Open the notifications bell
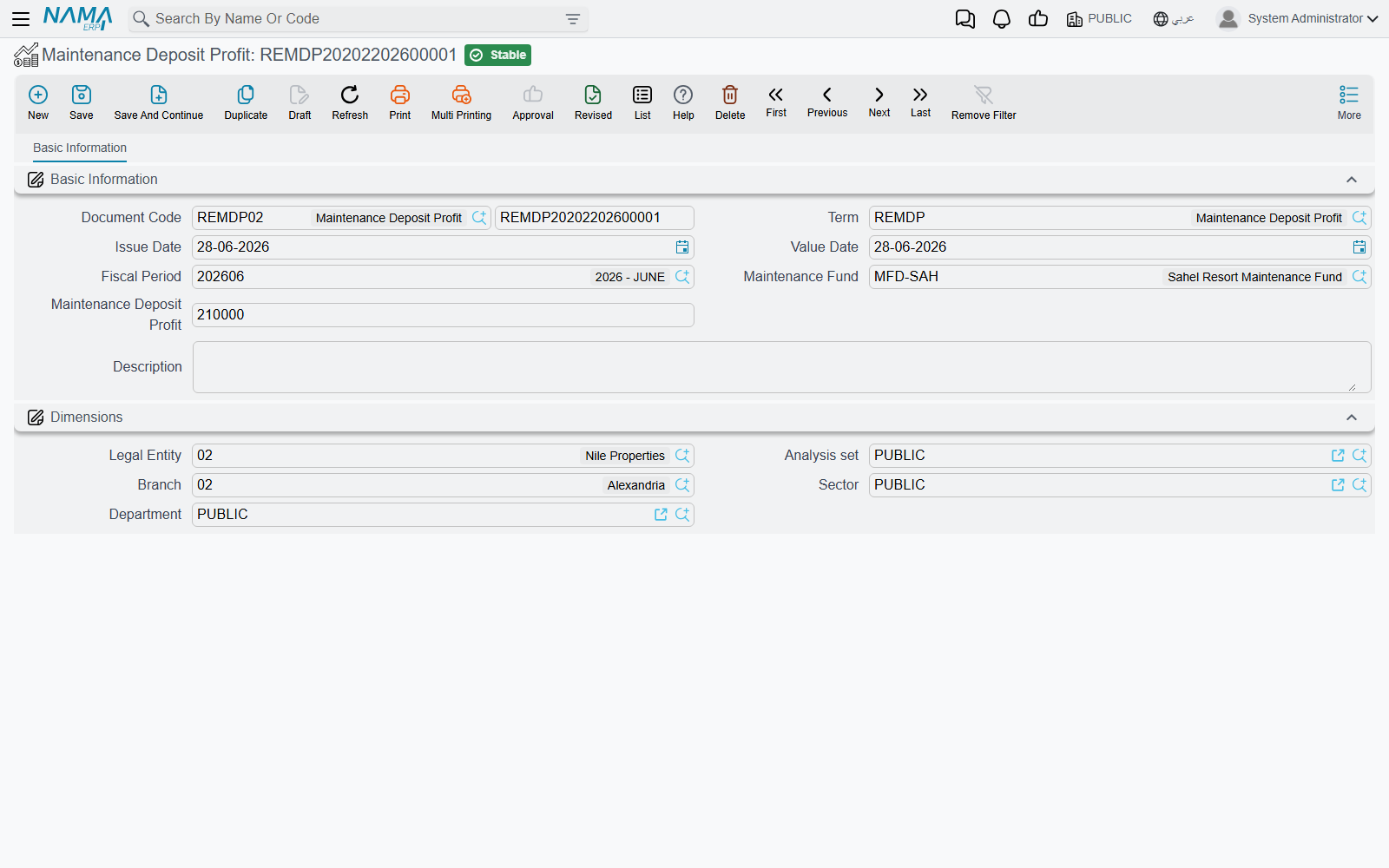Screen dimensions: 1389x868 [1002, 19]
